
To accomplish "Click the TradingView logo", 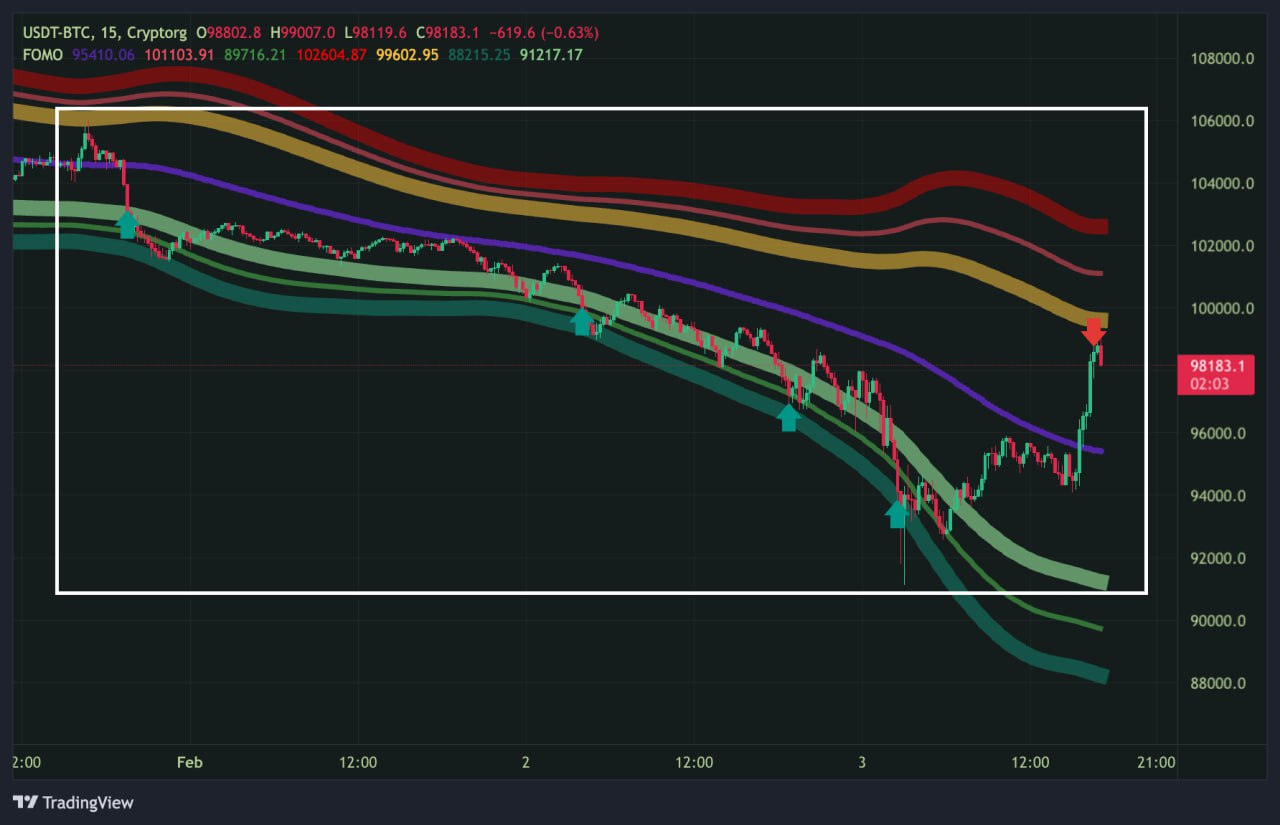I will [x=73, y=802].
